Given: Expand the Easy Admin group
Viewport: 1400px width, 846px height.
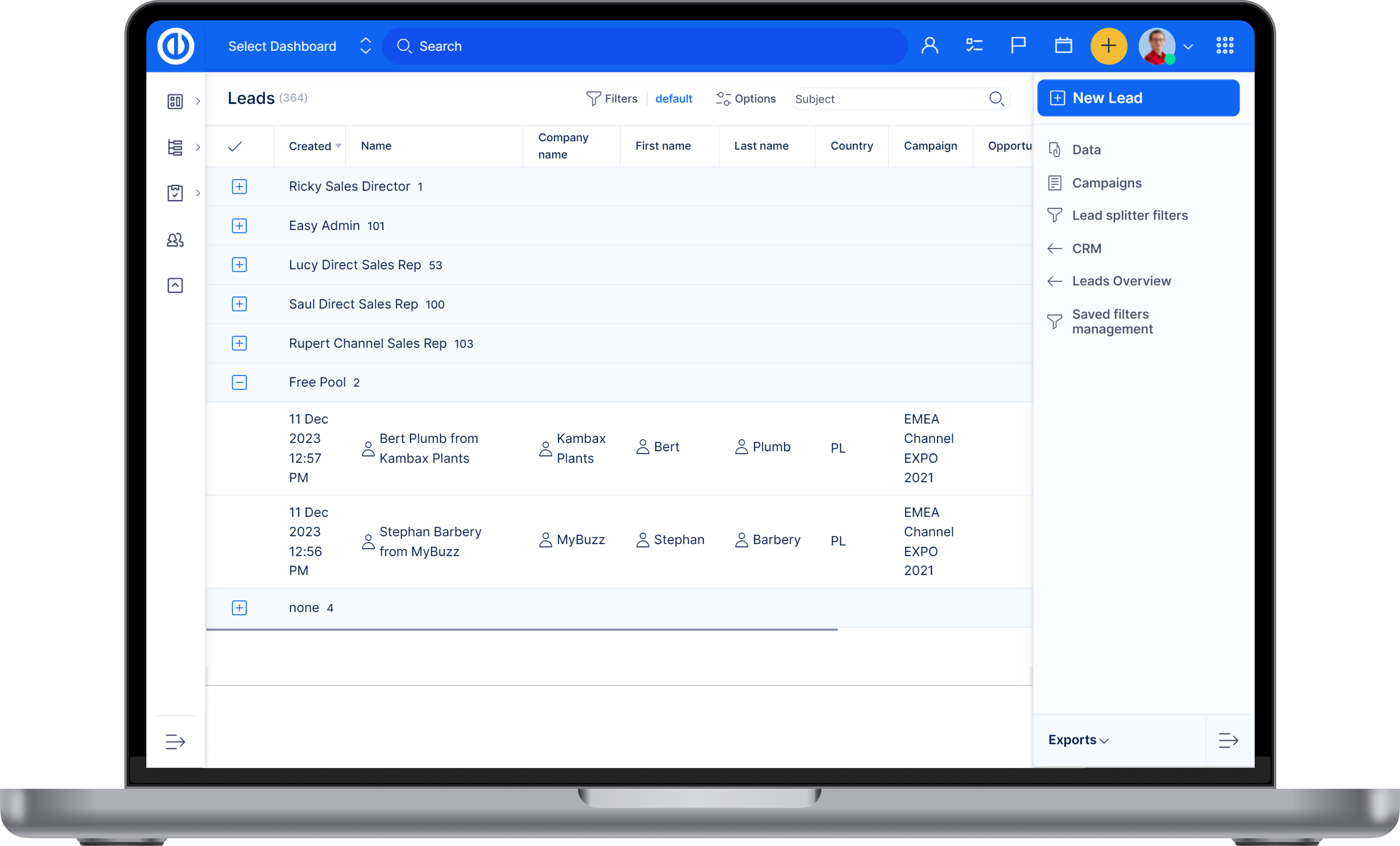Looking at the screenshot, I should (x=239, y=226).
